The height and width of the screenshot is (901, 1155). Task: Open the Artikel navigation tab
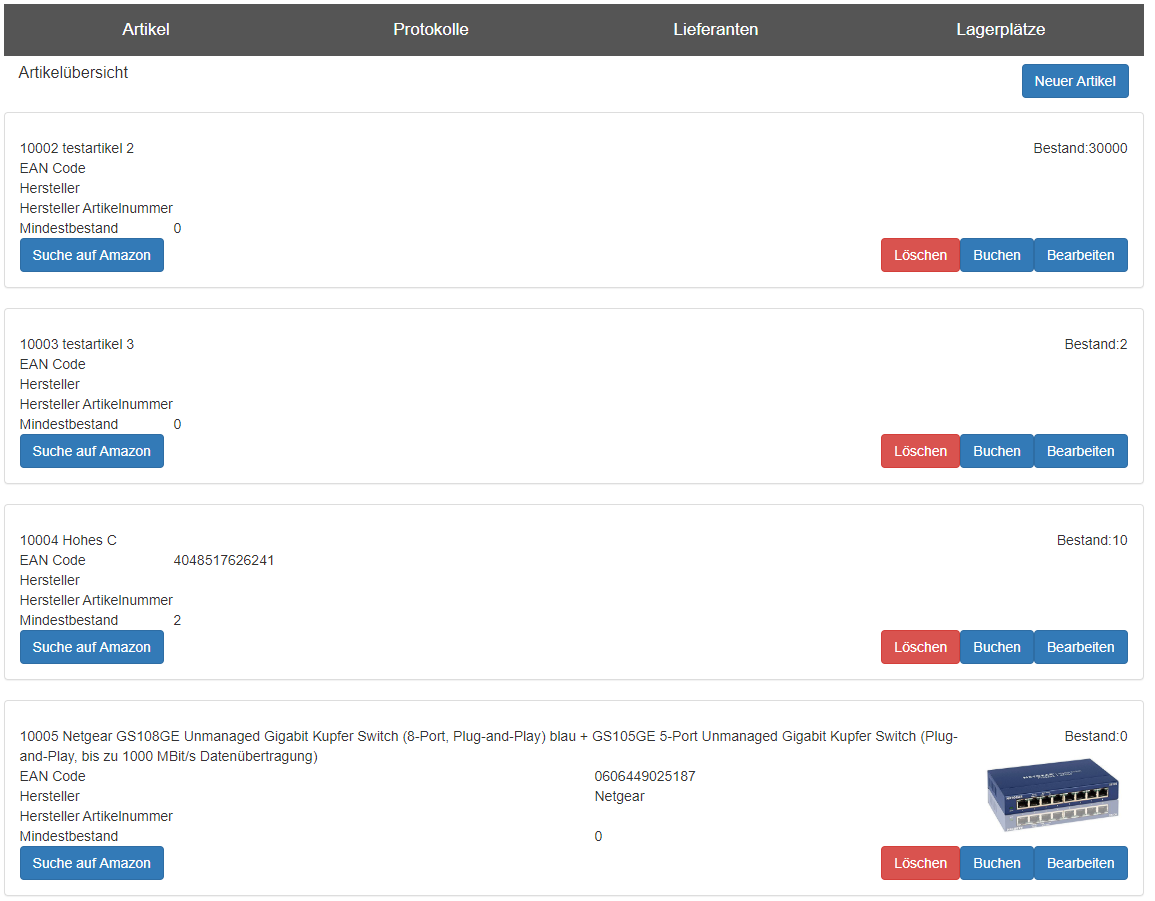pyautogui.click(x=146, y=29)
